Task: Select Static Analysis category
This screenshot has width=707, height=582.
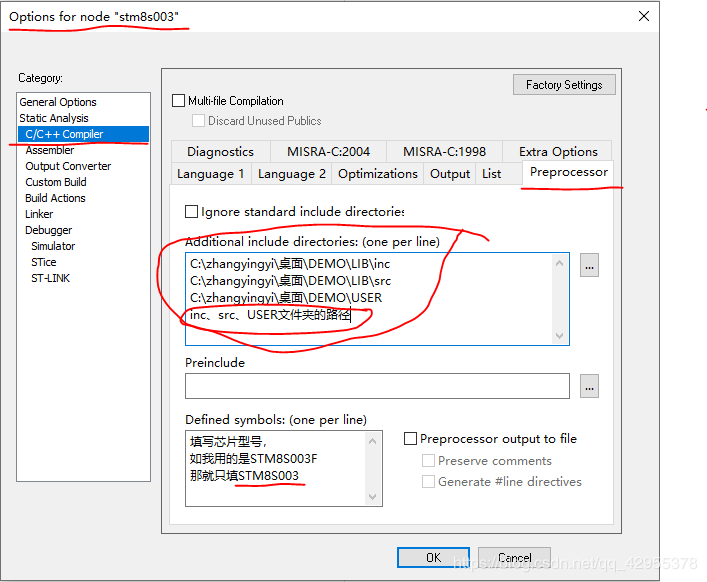Action: click(54, 118)
